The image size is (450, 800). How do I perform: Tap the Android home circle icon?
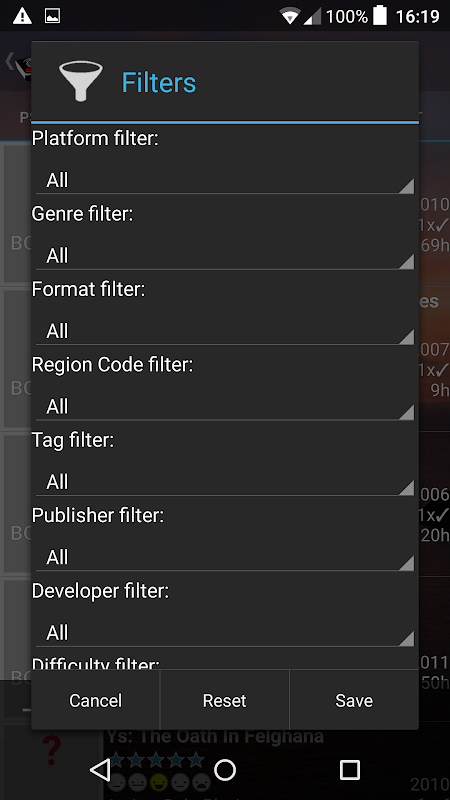tap(225, 770)
